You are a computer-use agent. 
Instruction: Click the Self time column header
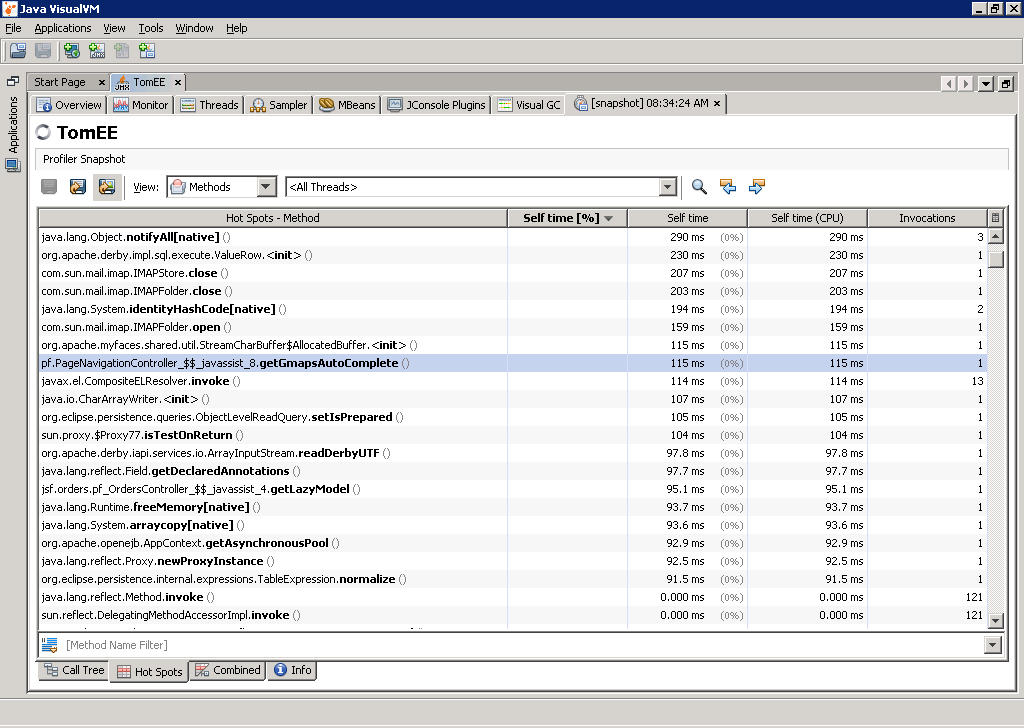click(x=687, y=218)
